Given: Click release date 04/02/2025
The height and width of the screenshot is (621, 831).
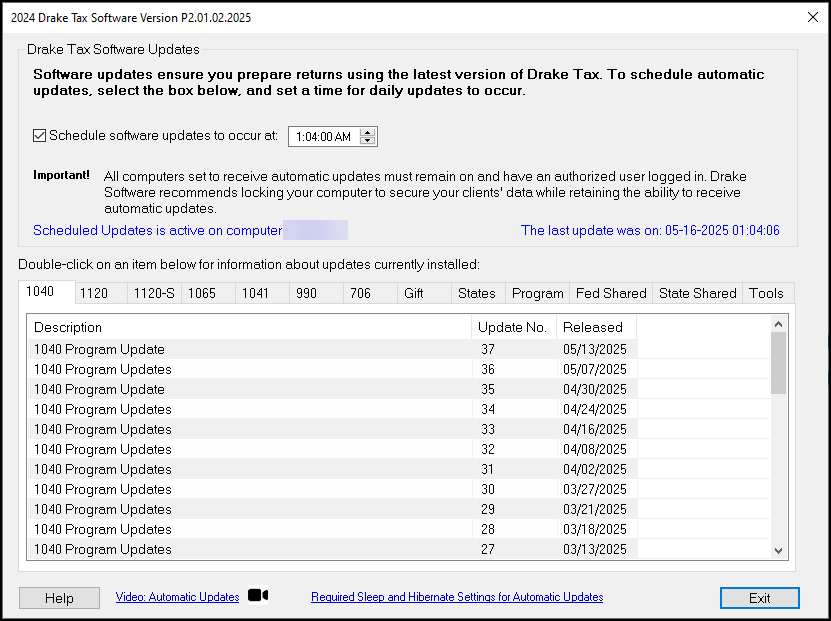Looking at the screenshot, I should tap(595, 469).
